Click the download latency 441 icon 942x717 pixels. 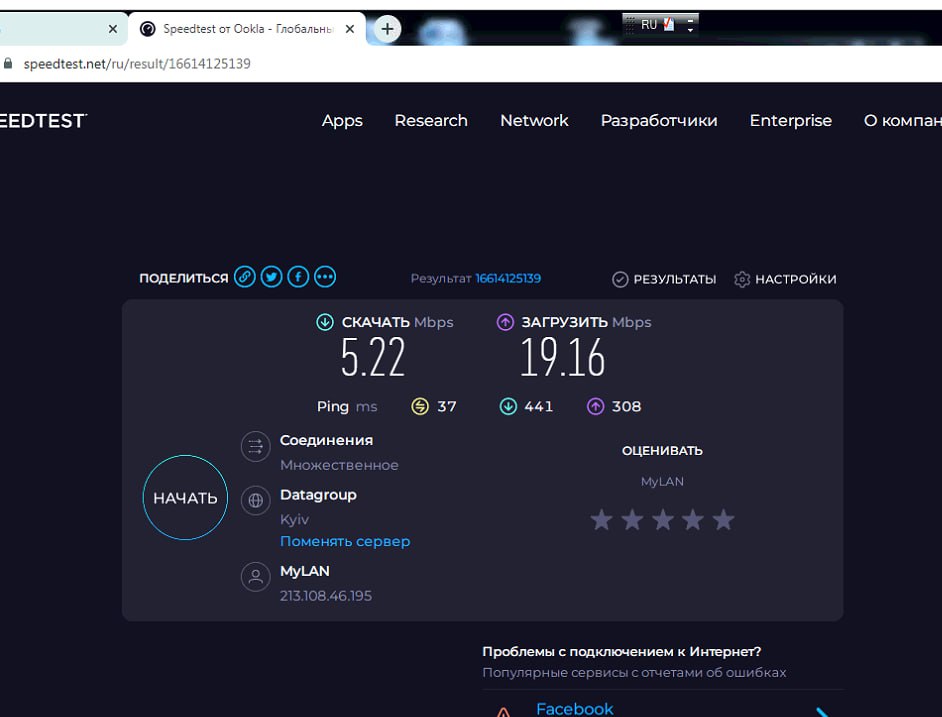(508, 406)
